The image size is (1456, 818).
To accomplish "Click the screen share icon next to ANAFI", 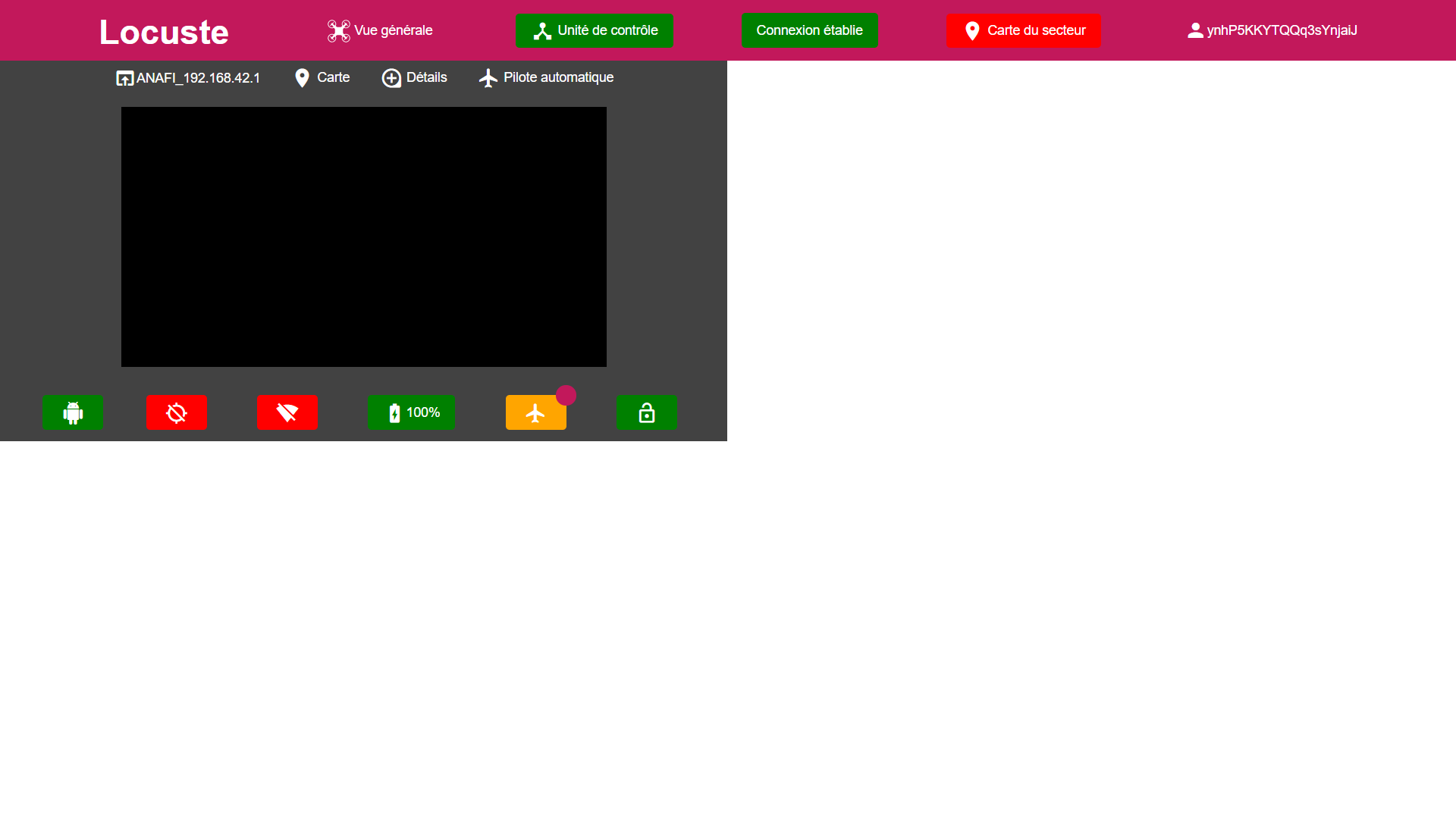I will [124, 78].
